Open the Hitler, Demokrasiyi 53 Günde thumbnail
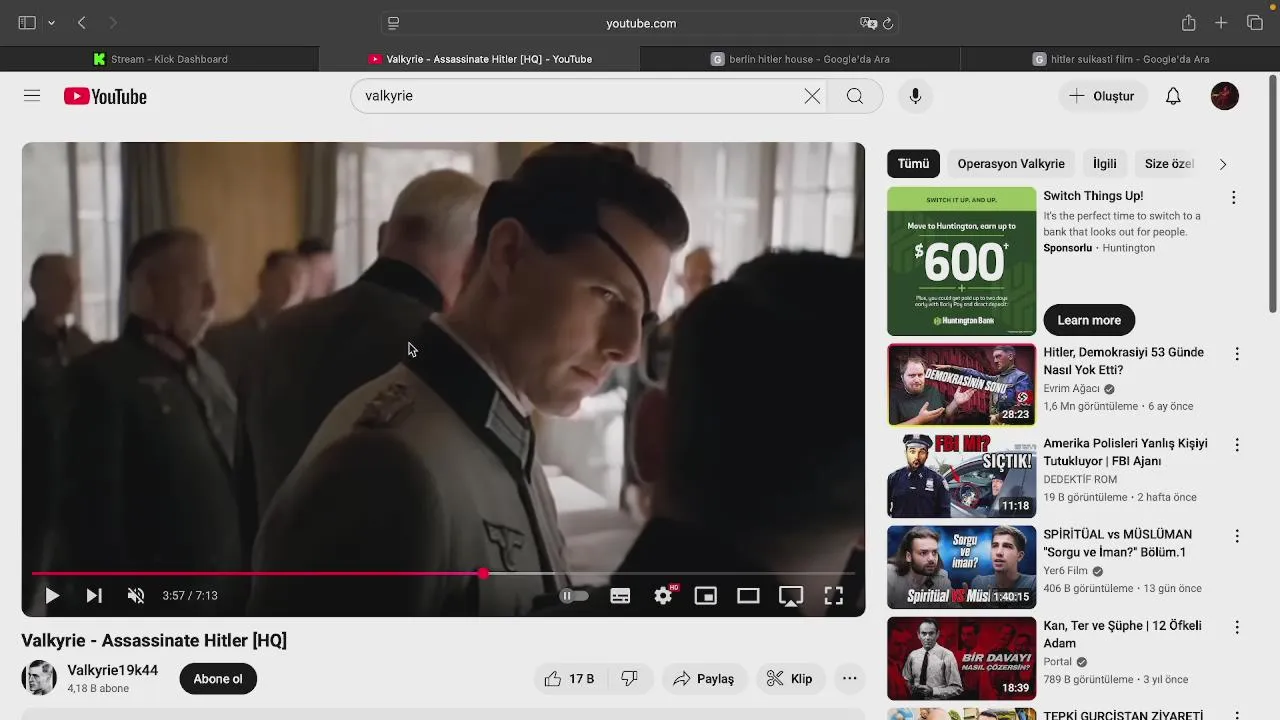The image size is (1280, 720). (x=962, y=385)
